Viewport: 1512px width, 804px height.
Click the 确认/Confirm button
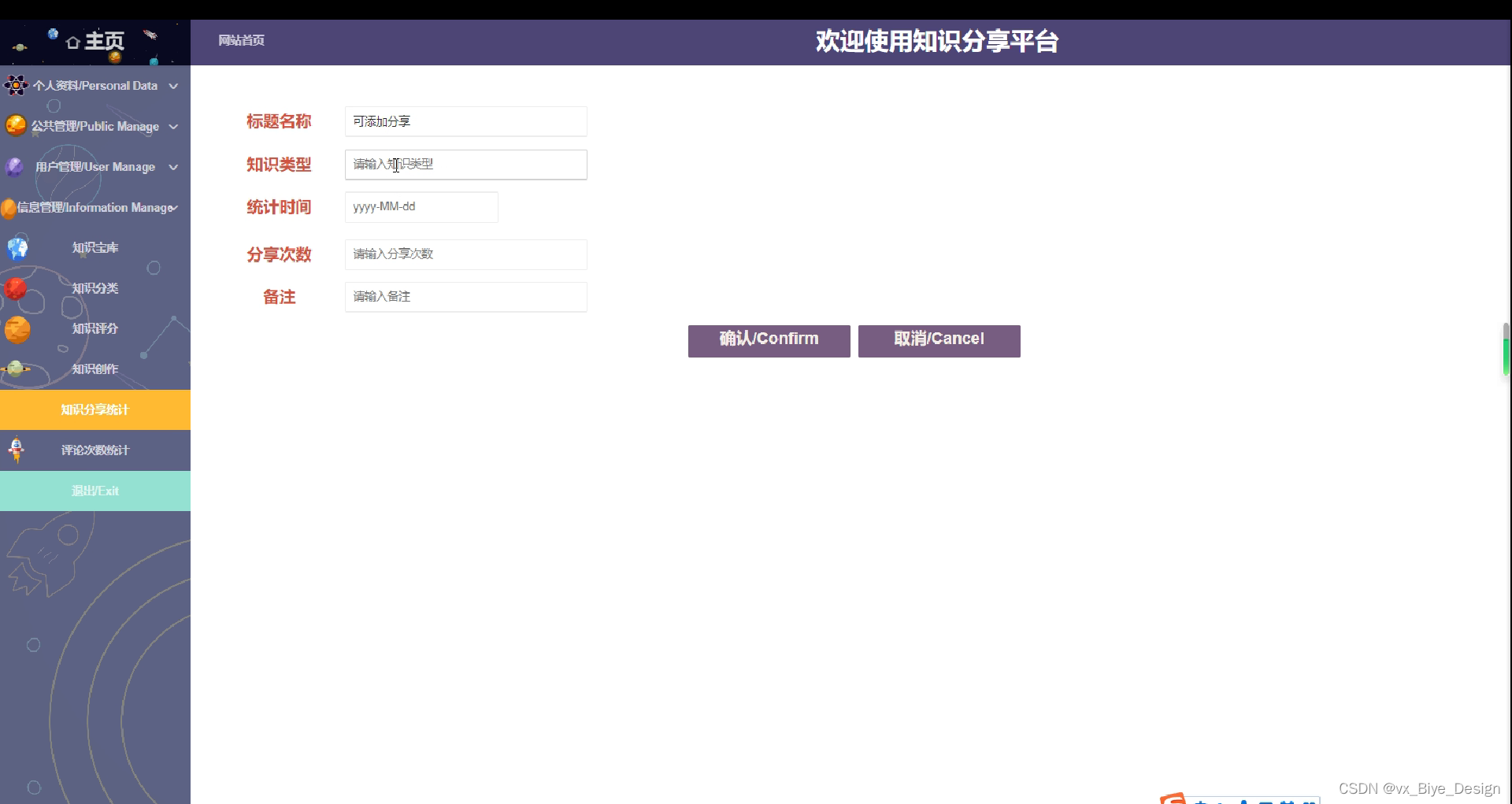769,341
